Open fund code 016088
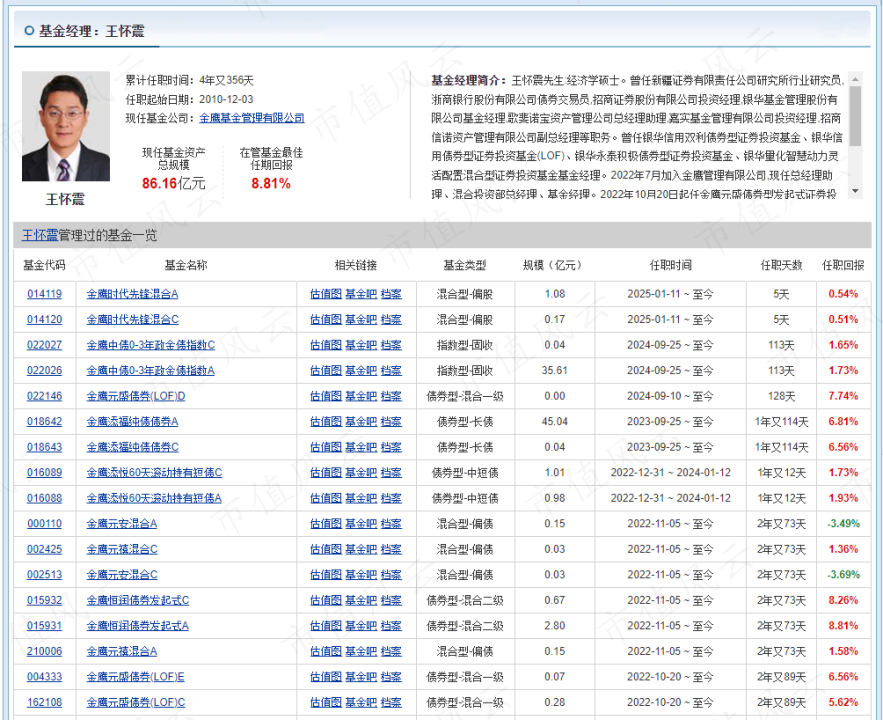883x720 pixels. coord(44,498)
